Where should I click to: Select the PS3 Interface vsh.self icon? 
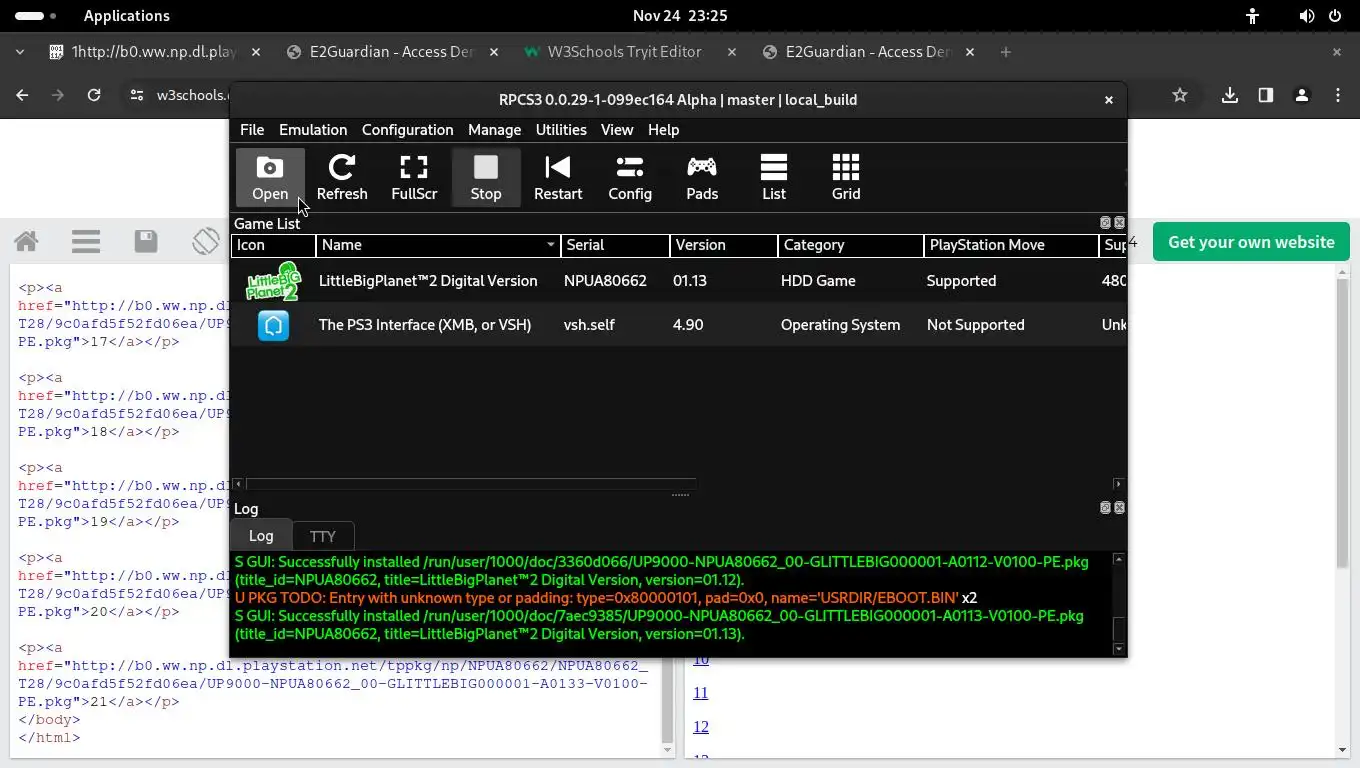(273, 325)
